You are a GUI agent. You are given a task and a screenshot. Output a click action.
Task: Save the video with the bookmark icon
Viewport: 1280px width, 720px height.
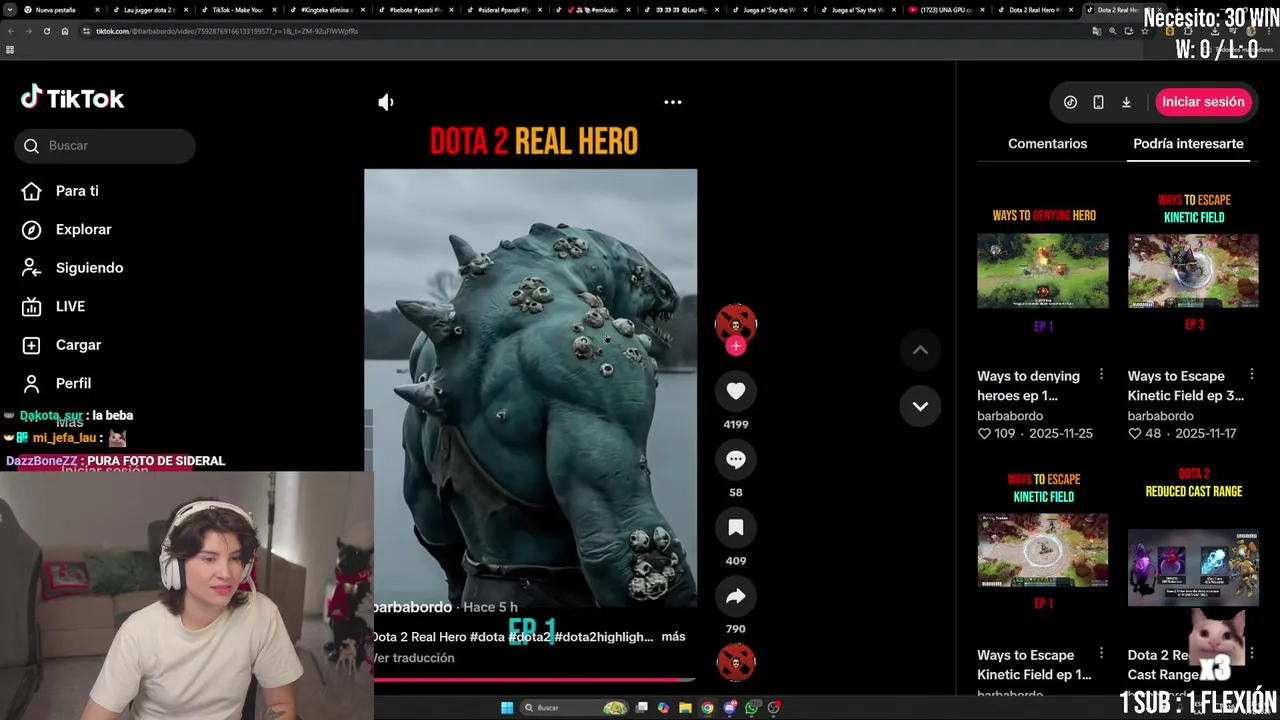[736, 527]
